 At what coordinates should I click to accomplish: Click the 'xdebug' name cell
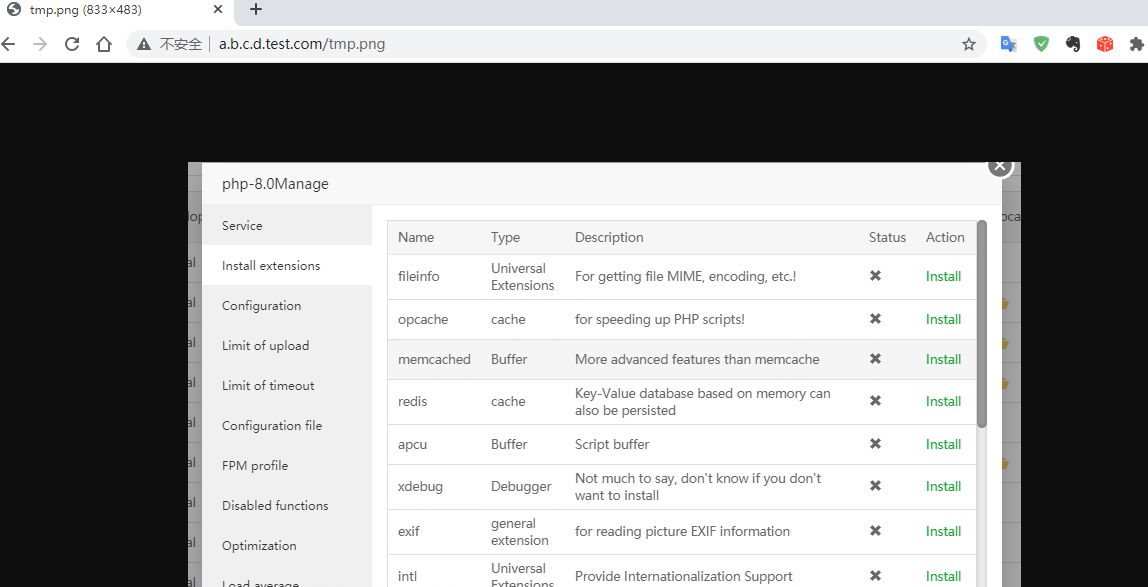click(x=420, y=487)
